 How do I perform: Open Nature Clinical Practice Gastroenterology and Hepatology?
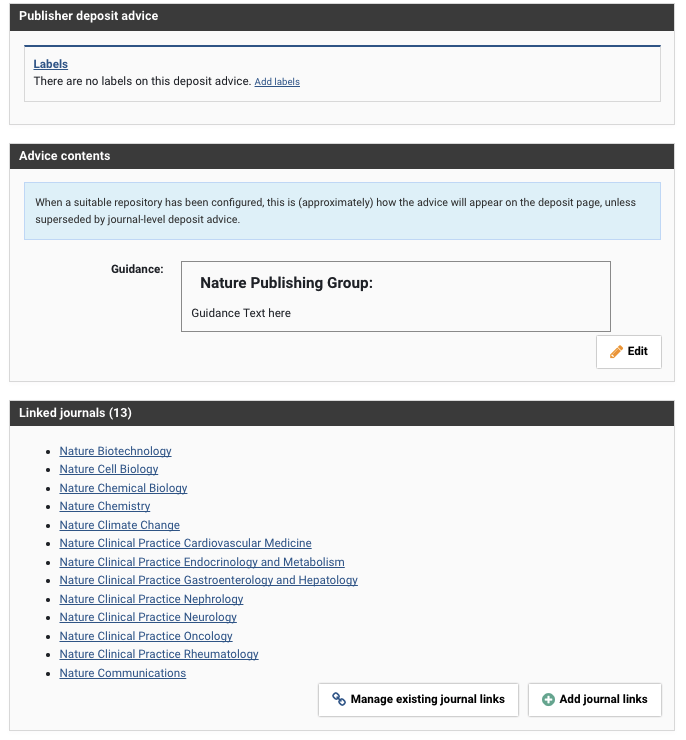(x=208, y=580)
